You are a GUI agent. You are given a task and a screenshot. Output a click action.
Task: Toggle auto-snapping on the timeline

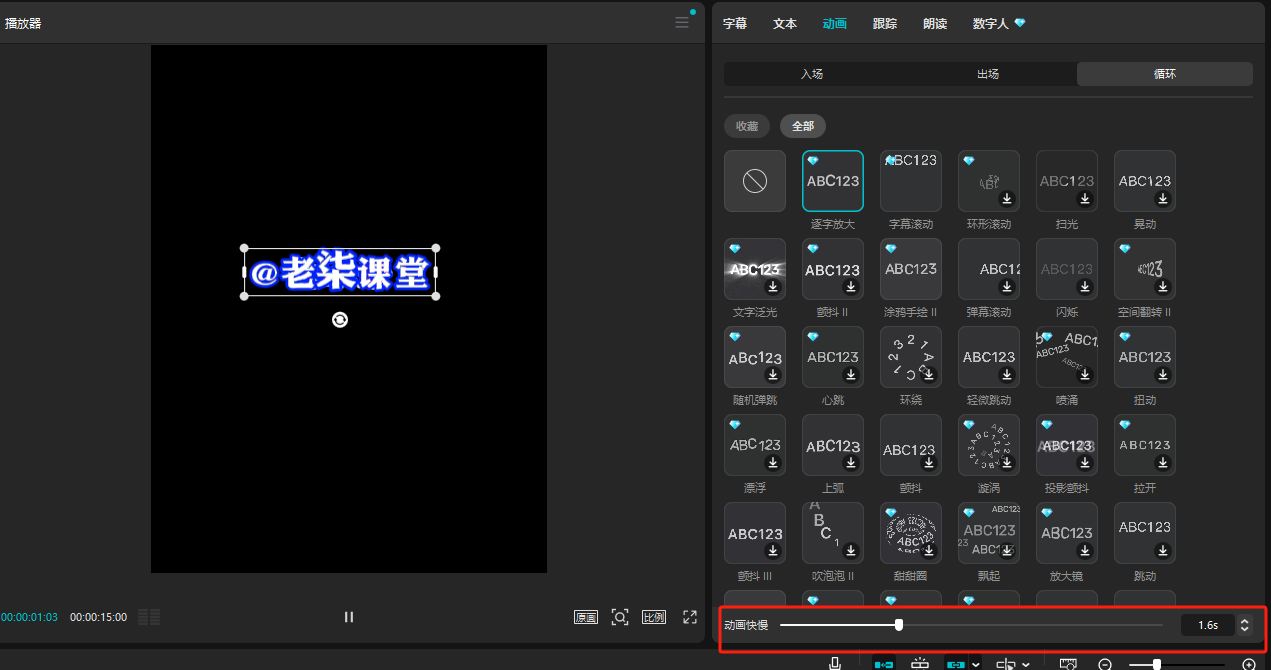pos(920,663)
